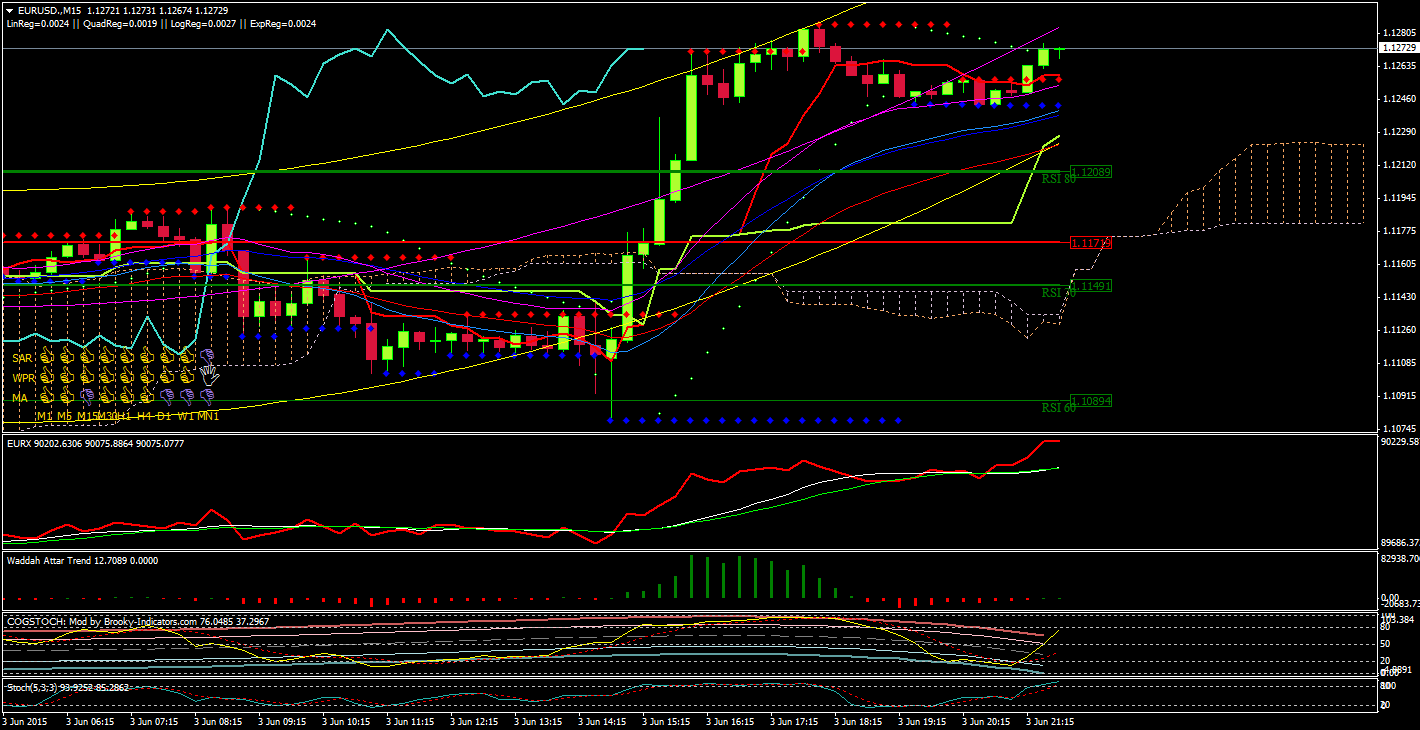
Task: Select the green 1.12089 price level label
Action: [x=1090, y=172]
